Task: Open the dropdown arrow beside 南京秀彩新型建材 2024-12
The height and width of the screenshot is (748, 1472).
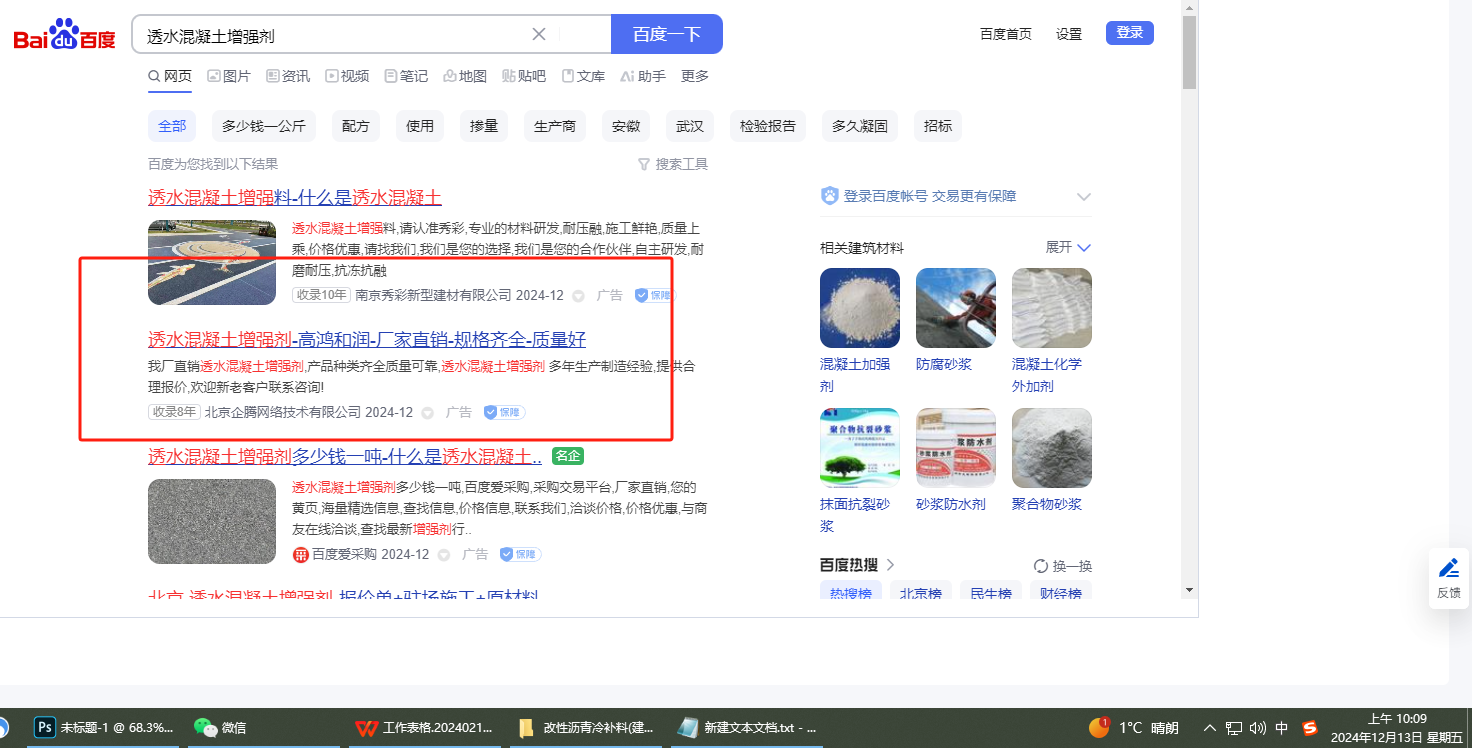Action: (578, 296)
